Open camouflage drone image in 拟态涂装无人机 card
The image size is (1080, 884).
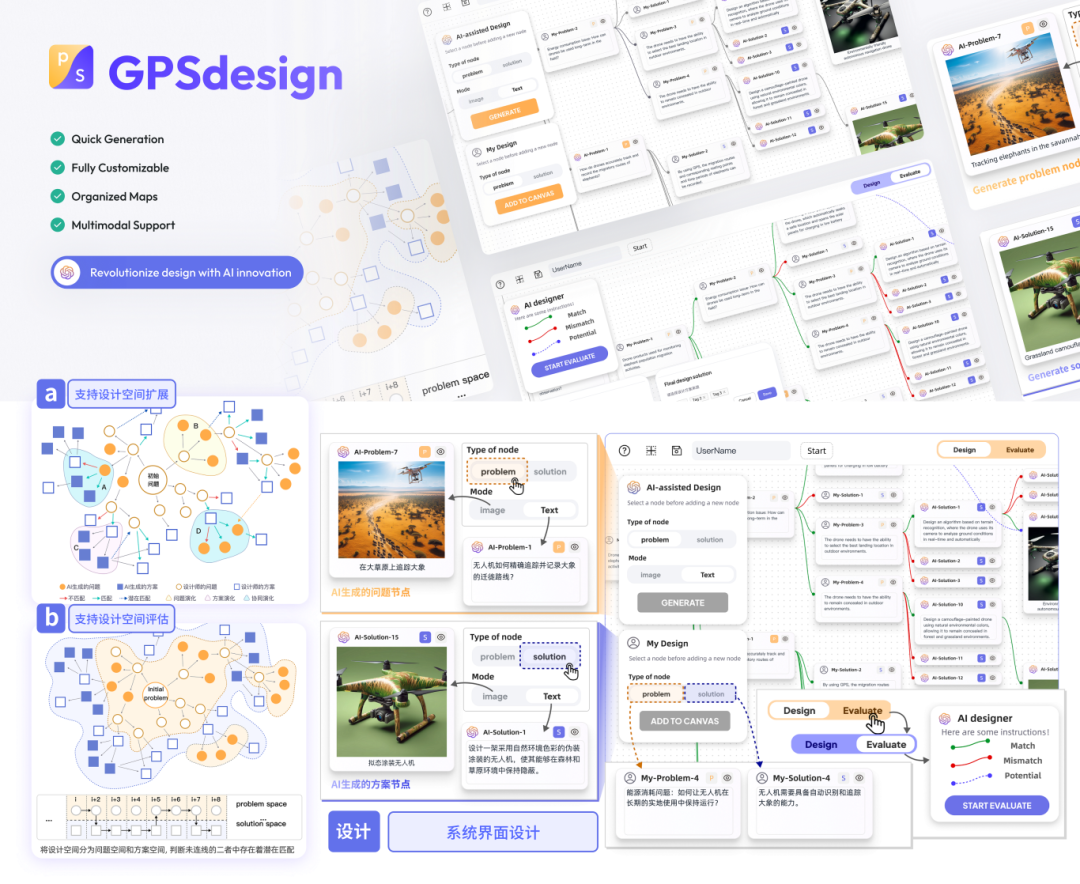click(x=391, y=701)
